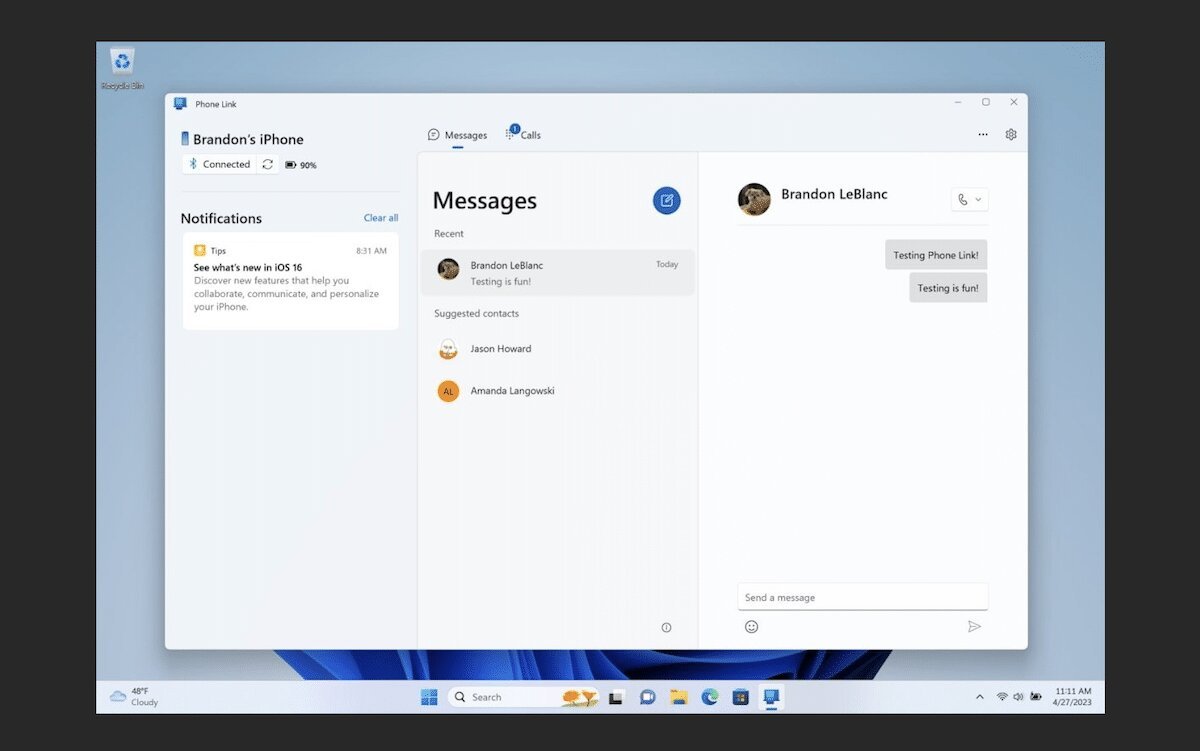Open the emoji picker
1200x751 pixels.
751,627
